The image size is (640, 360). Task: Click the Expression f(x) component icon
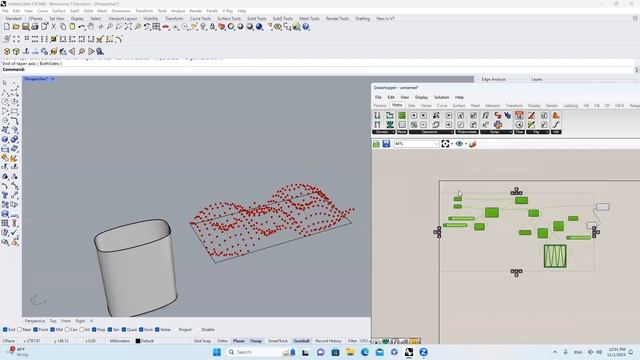[x=485, y=116]
